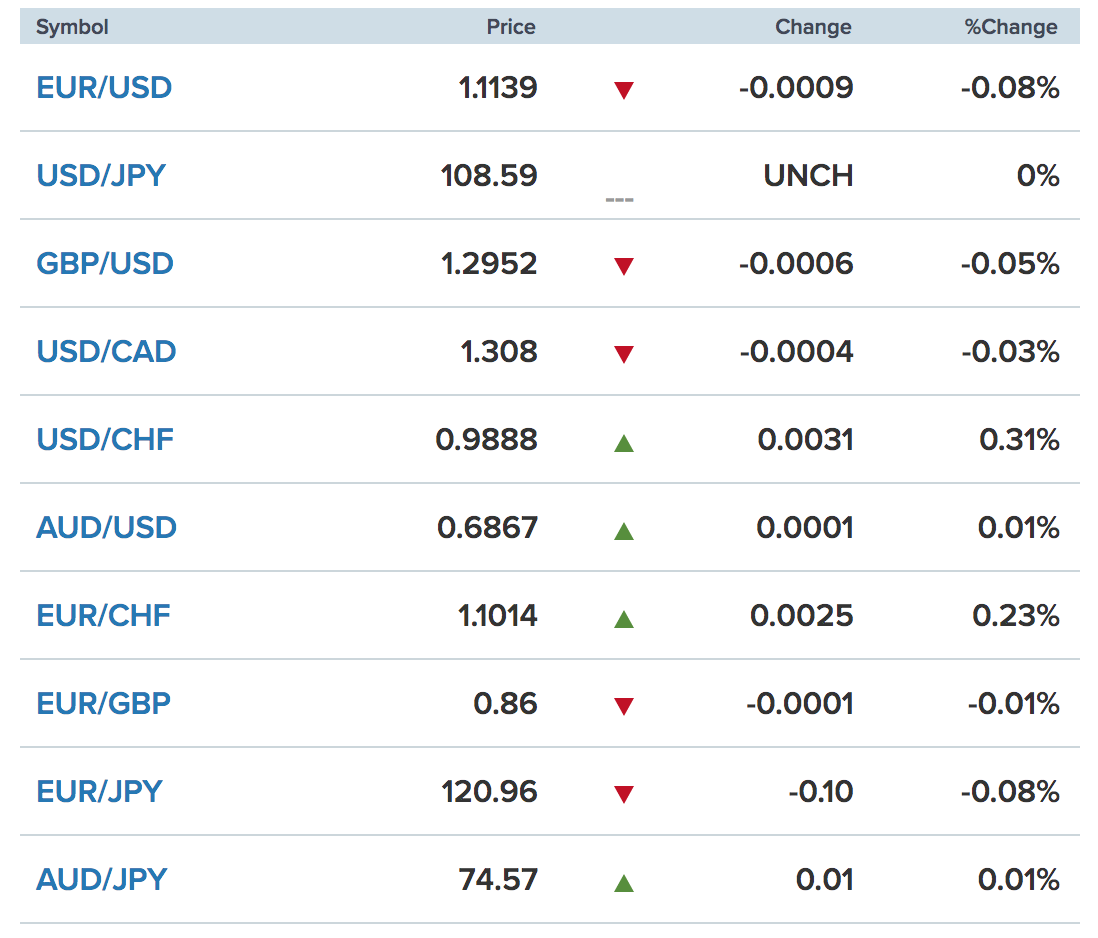Click the red down arrow for EUR/JPY
Viewport: 1098px width, 938px height.
623,794
